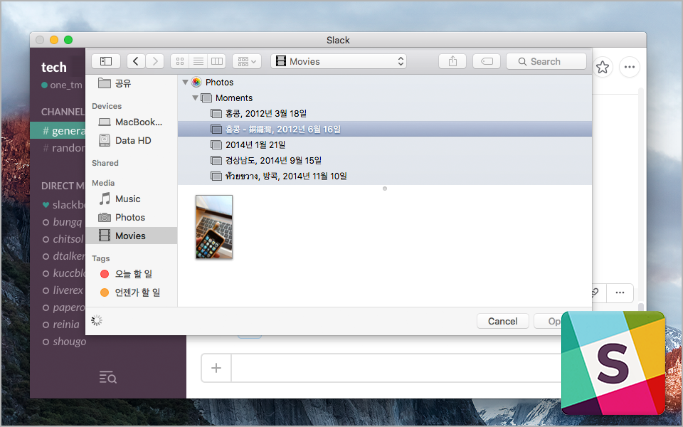Open the arrange items dropdown
The width and height of the screenshot is (683, 427).
point(247,61)
